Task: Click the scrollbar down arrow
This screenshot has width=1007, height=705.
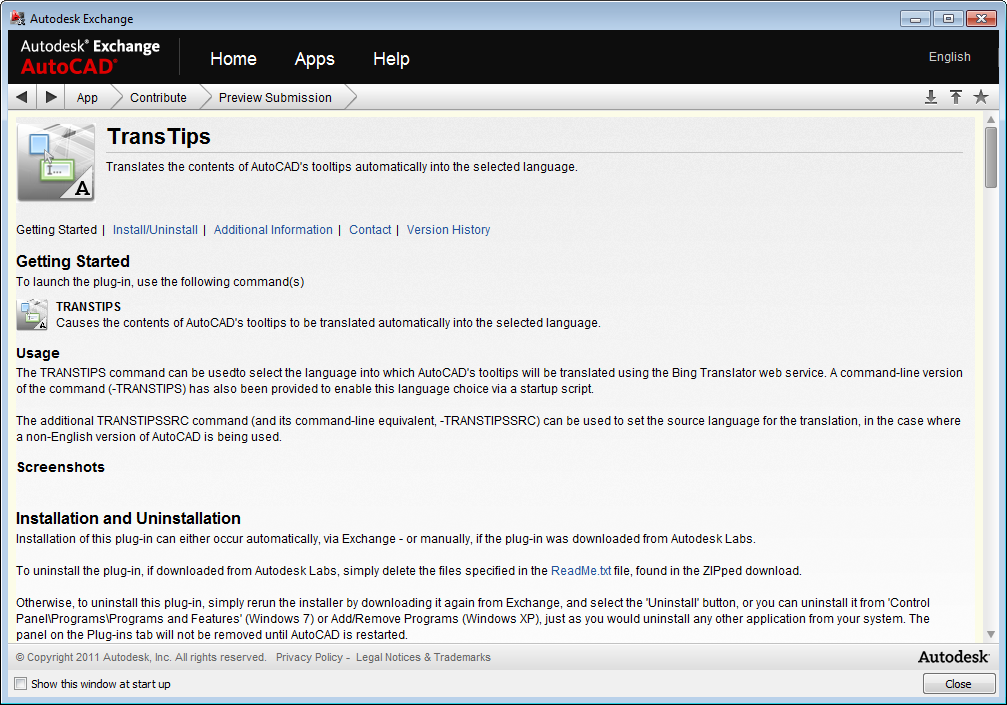Action: coord(991,634)
